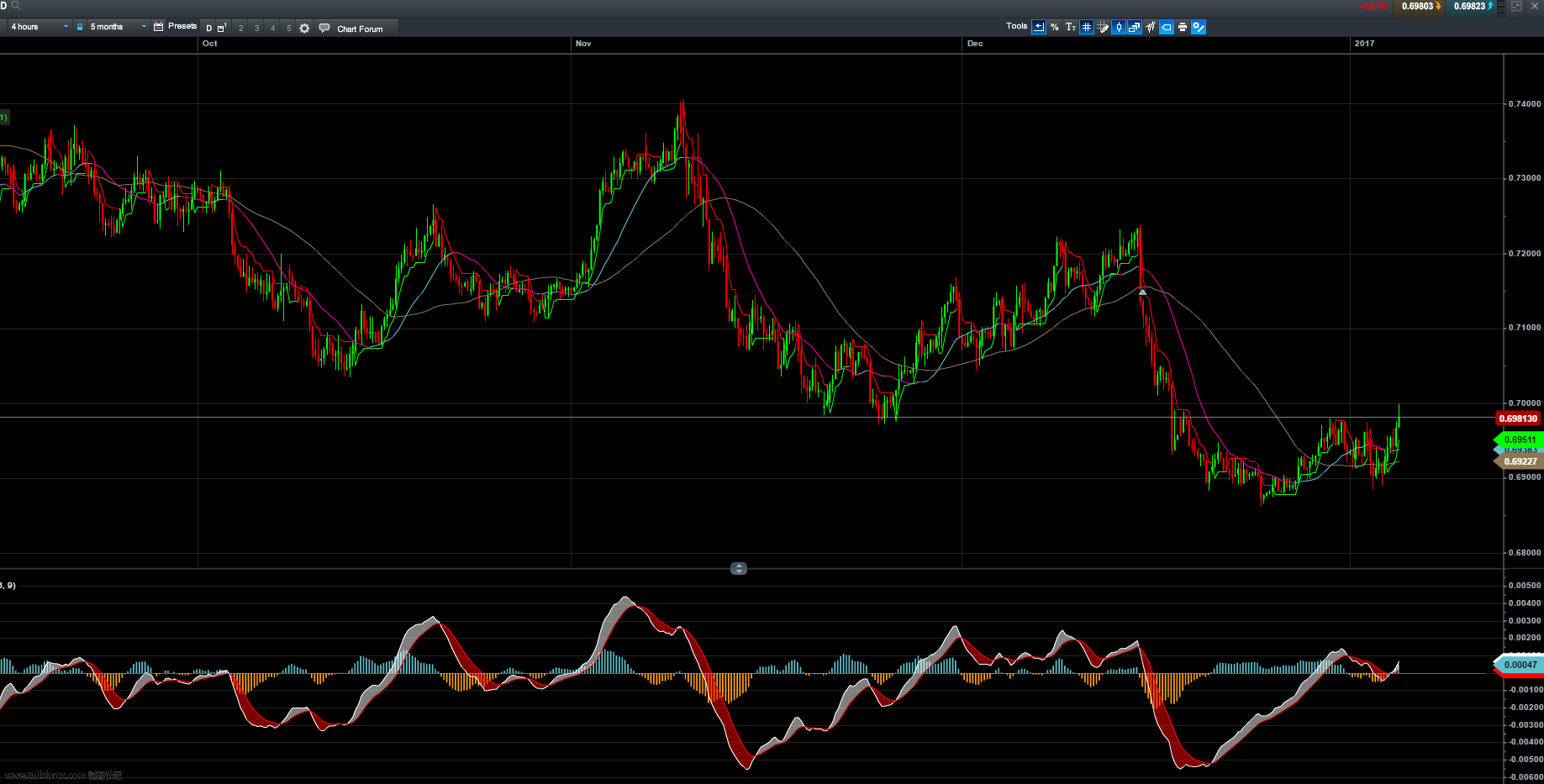The image size is (1544, 784).
Task: Click the Tools label
Action: (1016, 26)
